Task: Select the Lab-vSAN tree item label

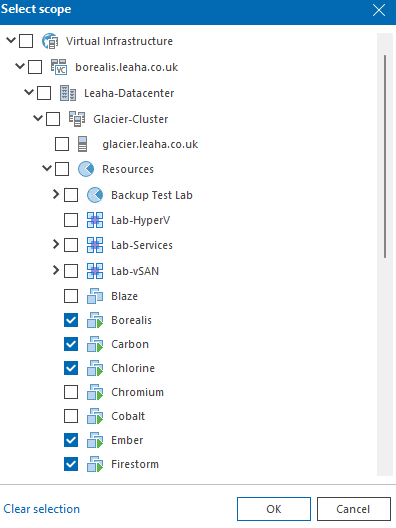Action: point(135,271)
